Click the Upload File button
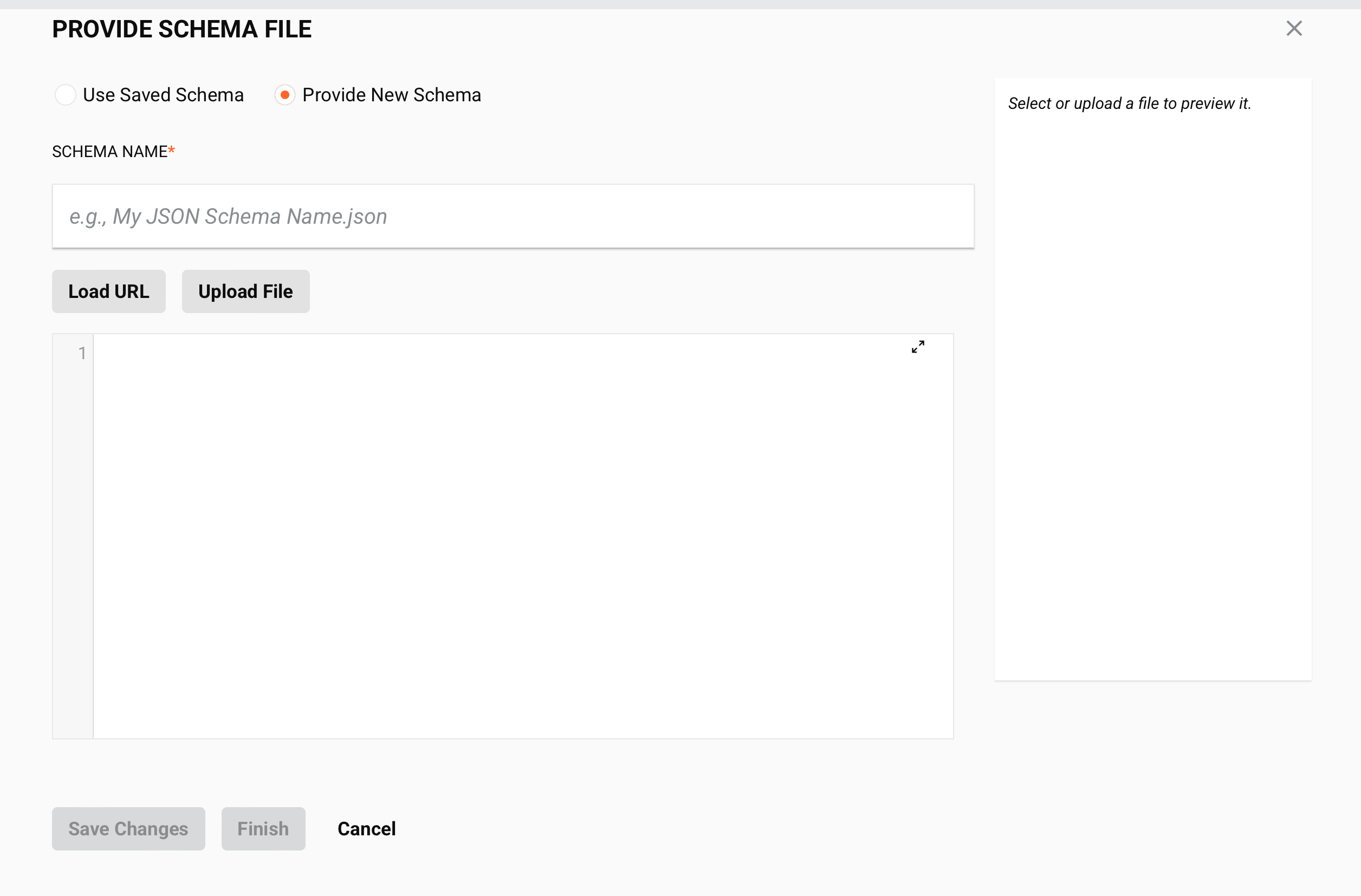Viewport: 1361px width, 896px height. point(245,291)
